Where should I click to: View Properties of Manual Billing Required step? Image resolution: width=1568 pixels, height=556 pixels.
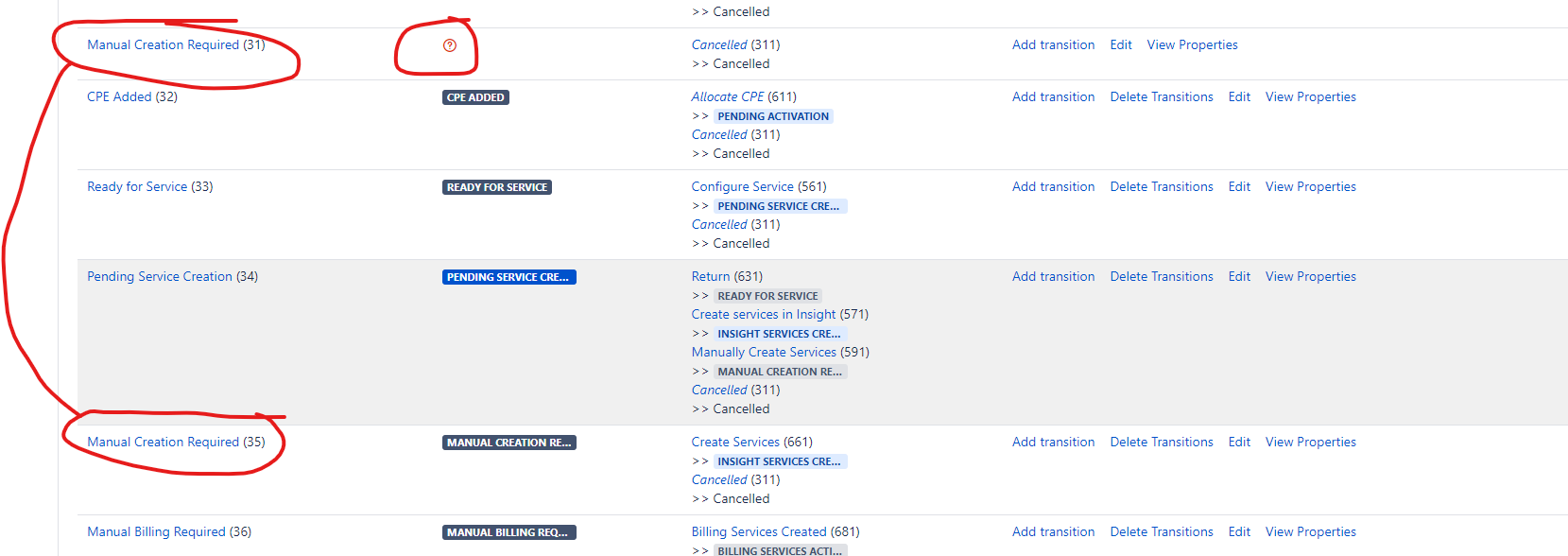(x=1310, y=531)
